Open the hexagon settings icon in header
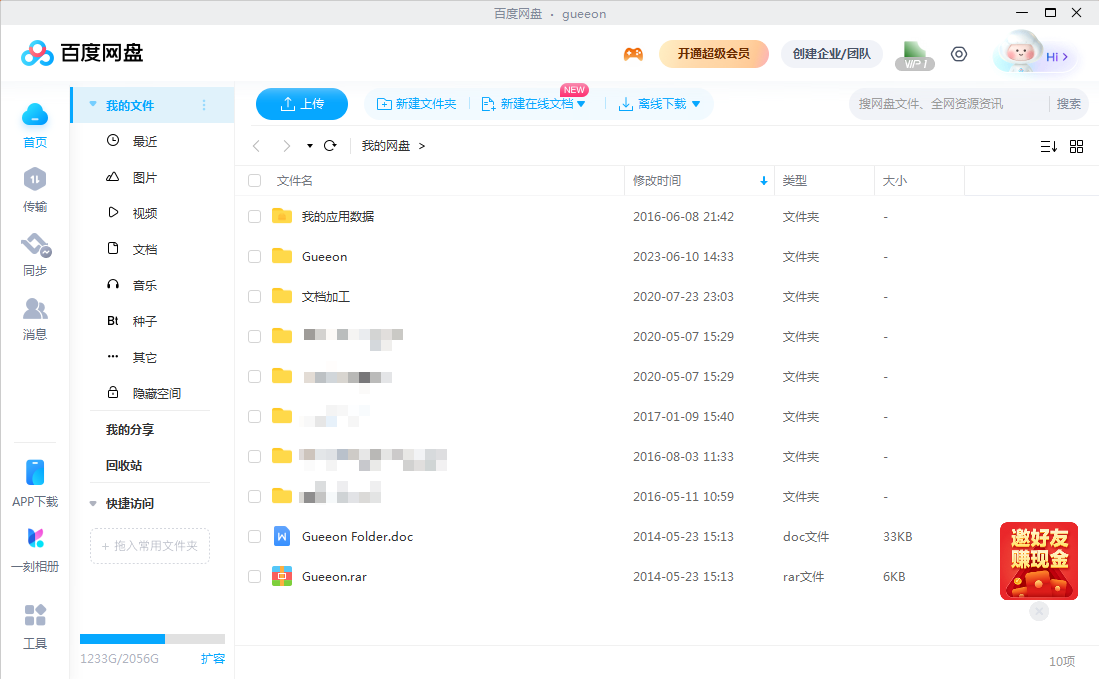Viewport: 1099px width, 679px height. click(x=958, y=54)
